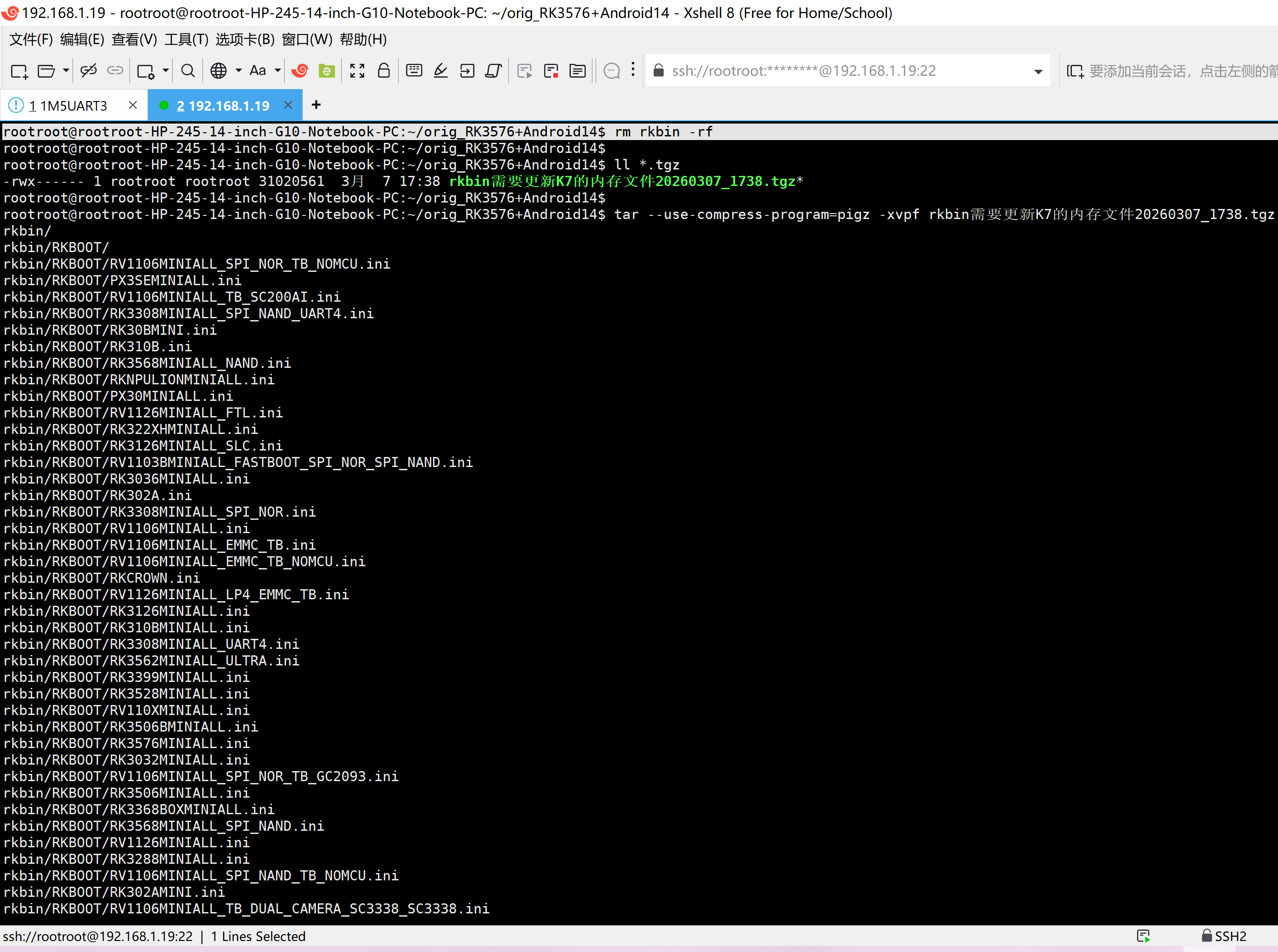
Task: Click the highlight pen icon
Action: tap(441, 71)
